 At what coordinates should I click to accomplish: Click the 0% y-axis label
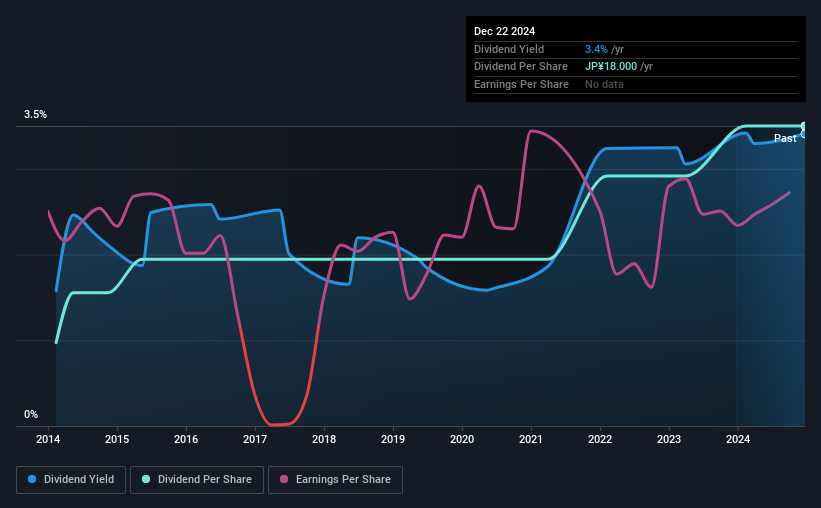31,414
